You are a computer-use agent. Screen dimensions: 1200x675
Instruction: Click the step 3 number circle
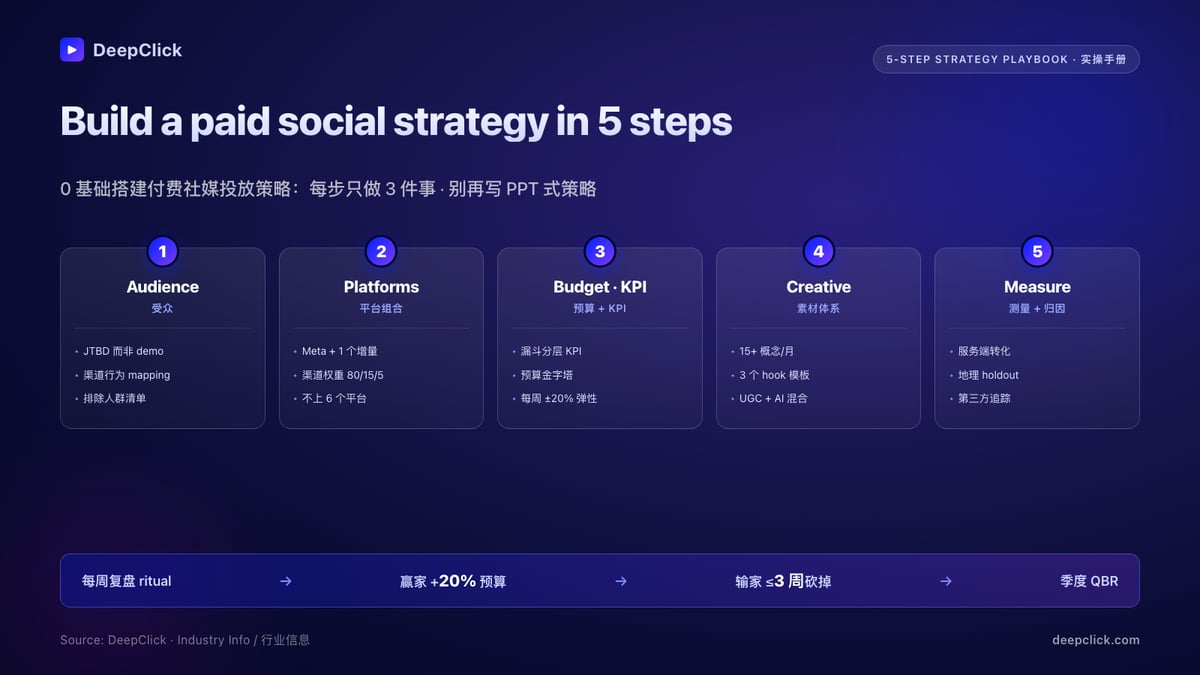click(x=600, y=252)
